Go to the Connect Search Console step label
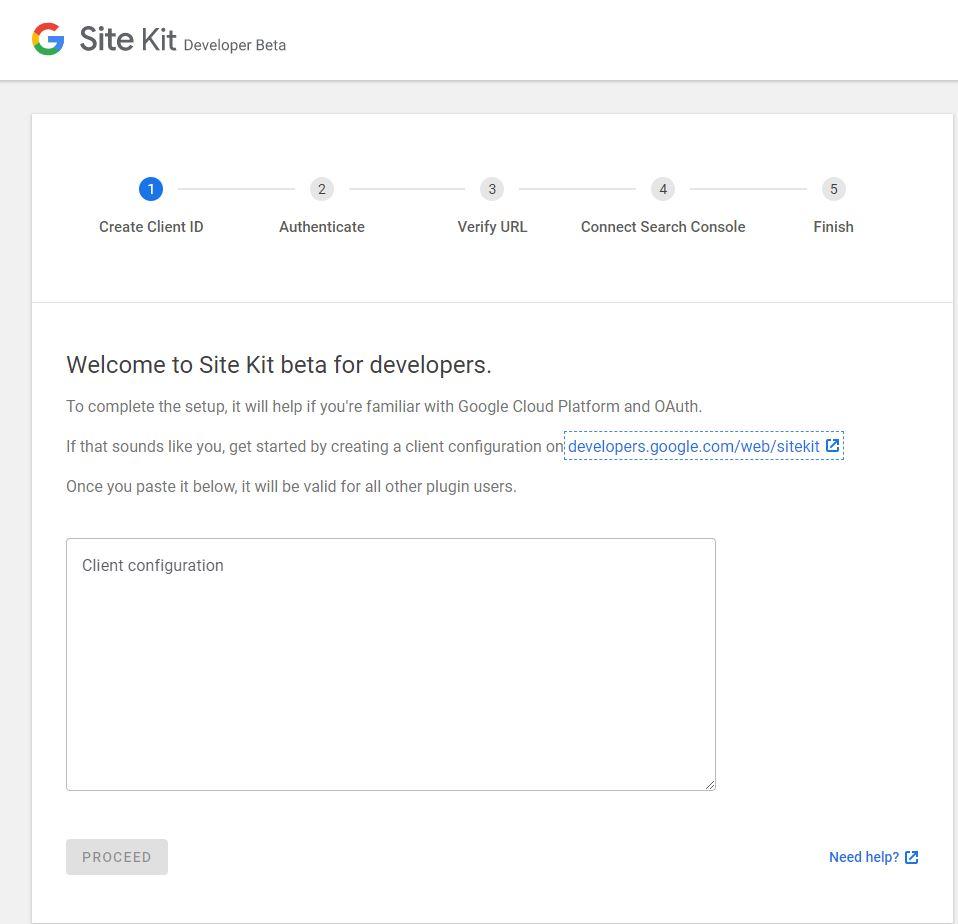 pos(663,227)
